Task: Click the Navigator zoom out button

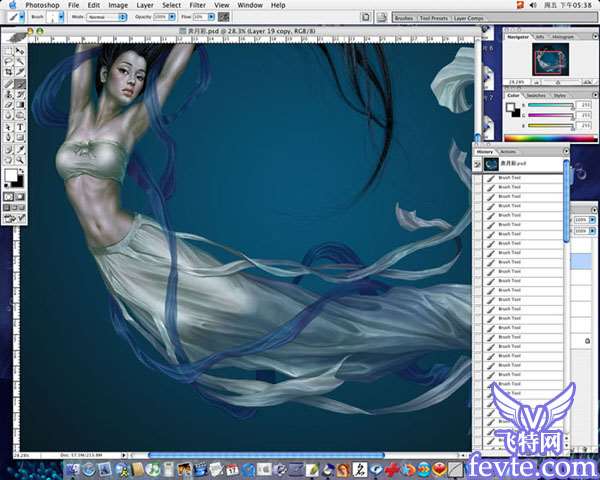Action: click(536, 82)
